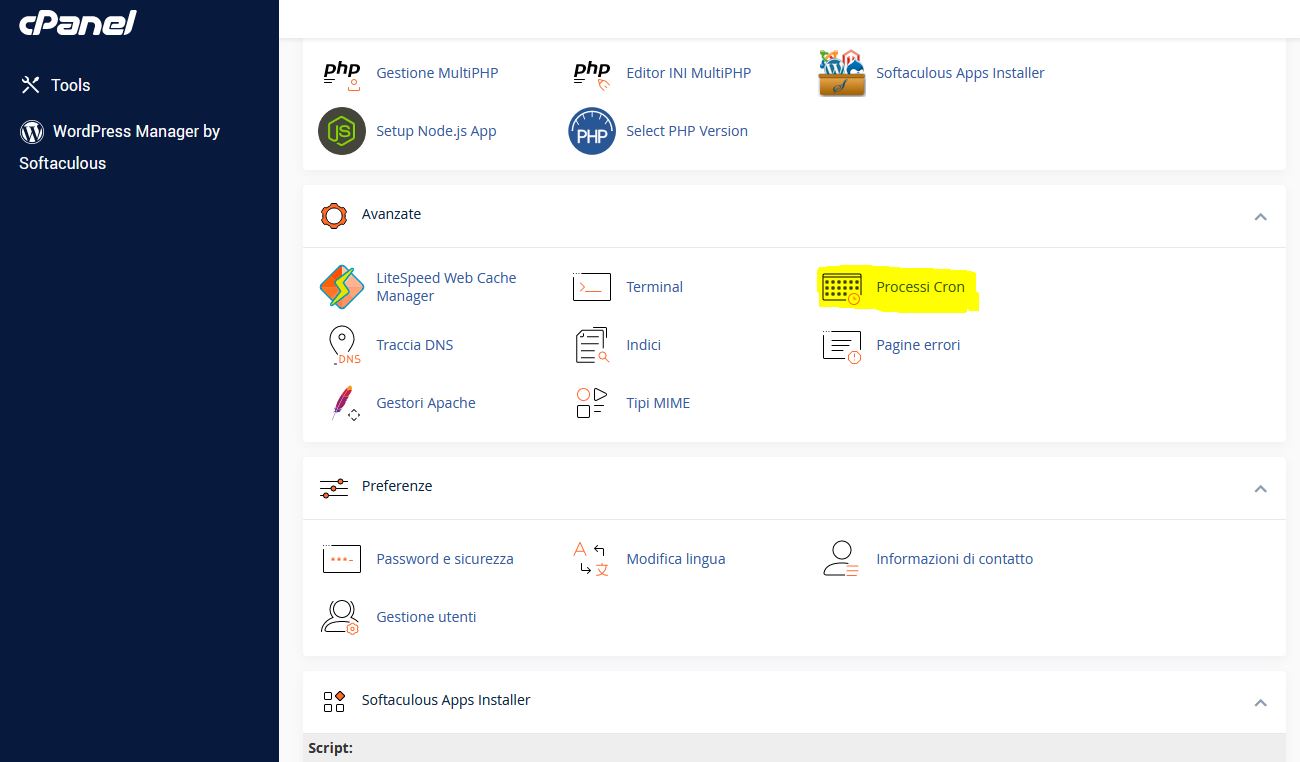This screenshot has height=762, width=1300.
Task: Click the Softaculous Apps Installer section heading
Action: (x=446, y=700)
